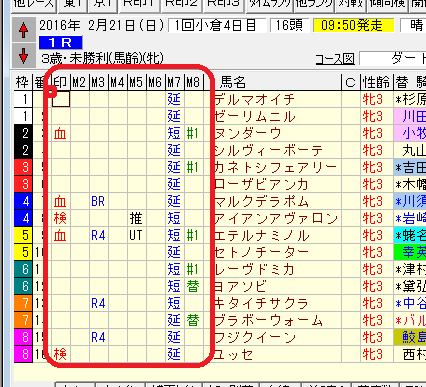The image size is (426, 387).
Task: Open the 対戦 tab
Action: [x=351, y=4]
